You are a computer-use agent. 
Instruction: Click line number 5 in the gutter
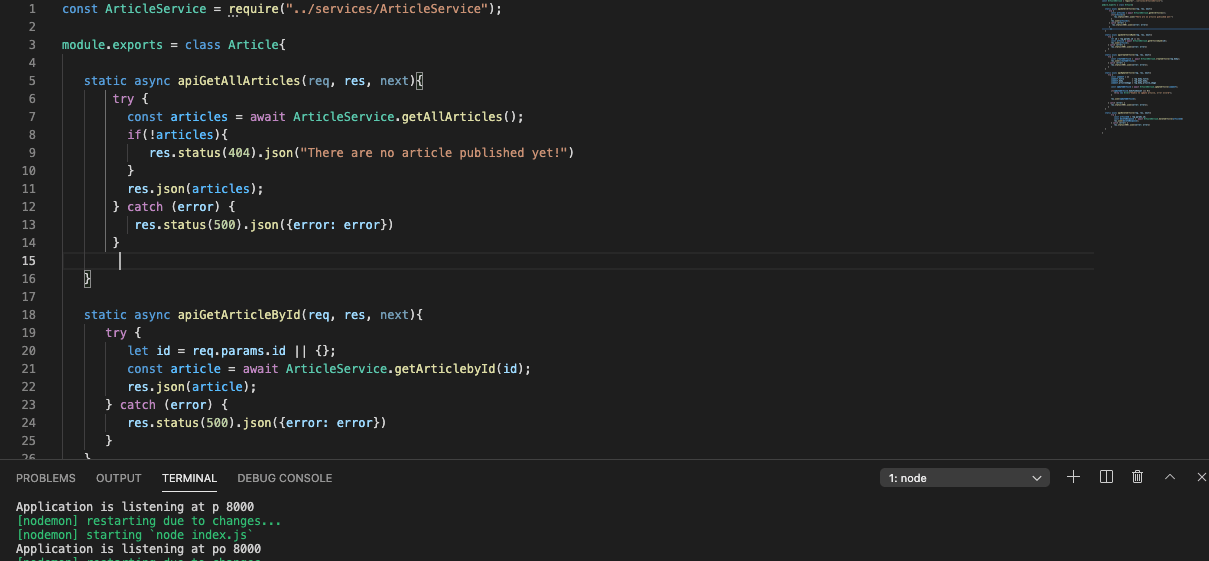[x=32, y=81]
